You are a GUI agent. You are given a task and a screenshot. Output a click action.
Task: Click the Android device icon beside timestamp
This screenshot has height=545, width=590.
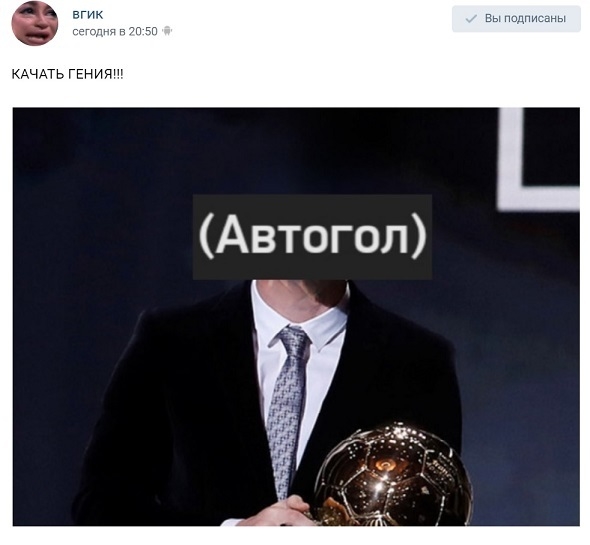[x=167, y=31]
